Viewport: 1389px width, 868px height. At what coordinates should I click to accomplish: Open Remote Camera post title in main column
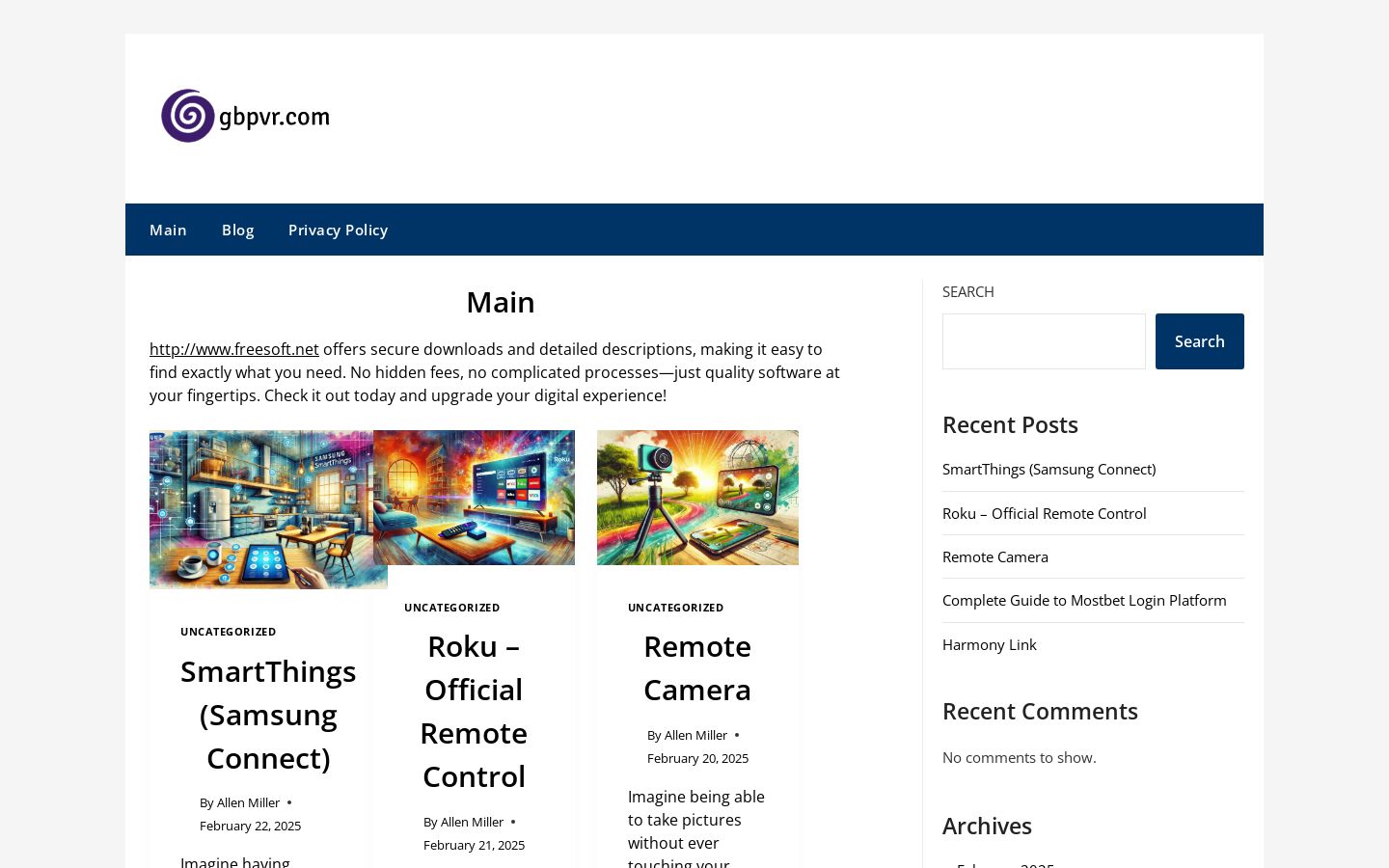point(697,667)
